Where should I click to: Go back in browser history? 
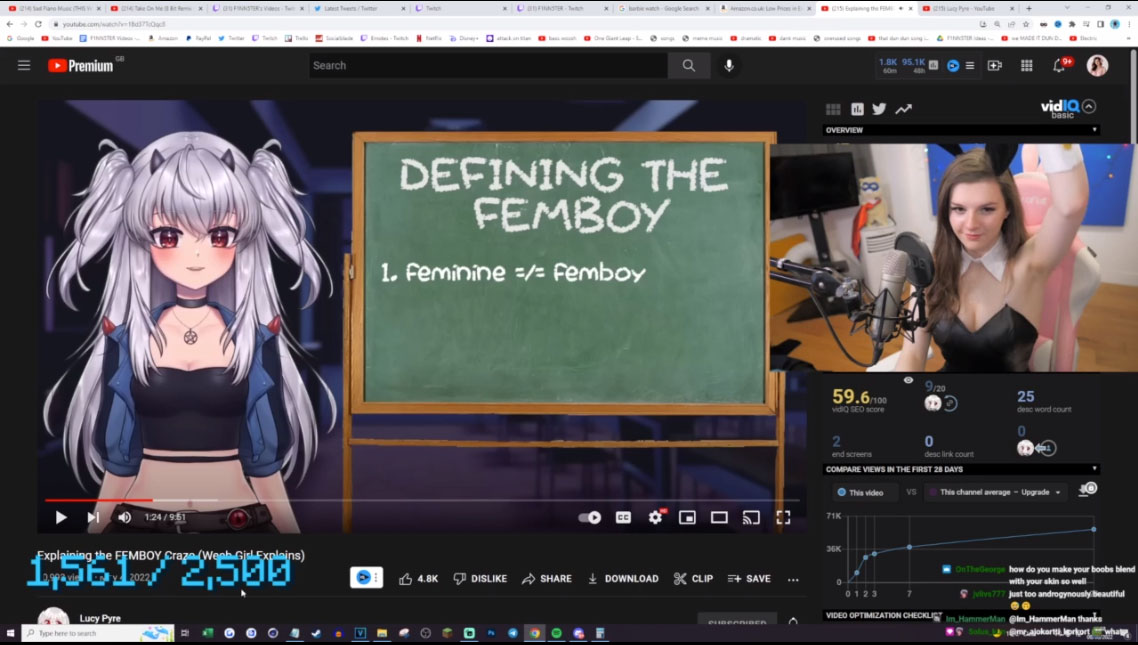click(9, 24)
